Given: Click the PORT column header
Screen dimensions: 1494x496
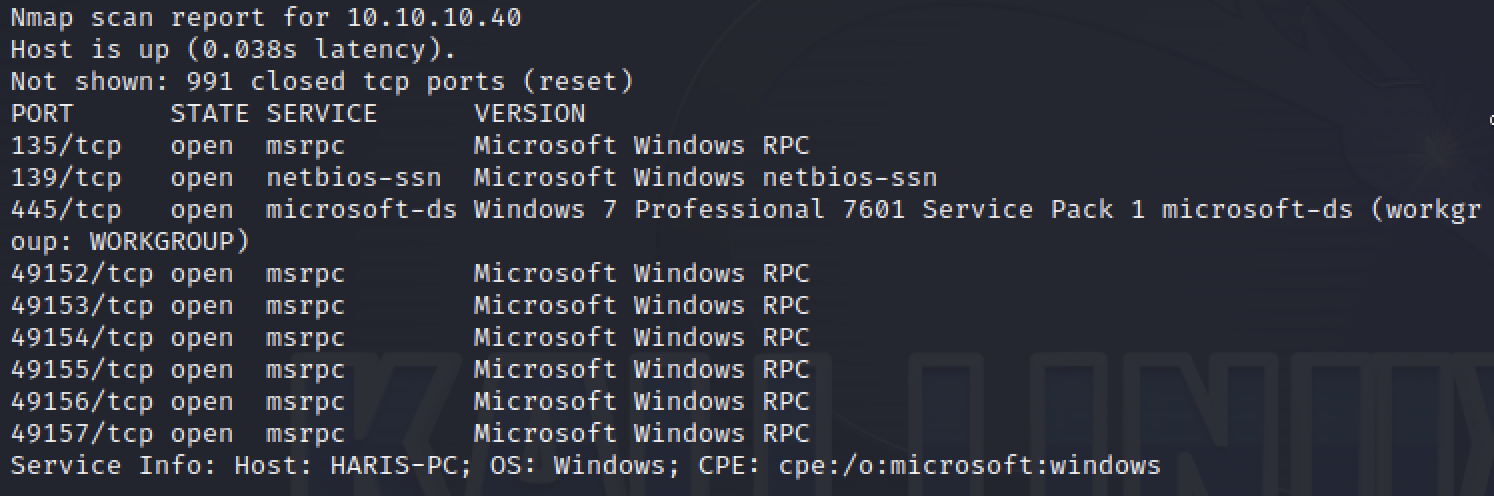Looking at the screenshot, I should coord(42,114).
